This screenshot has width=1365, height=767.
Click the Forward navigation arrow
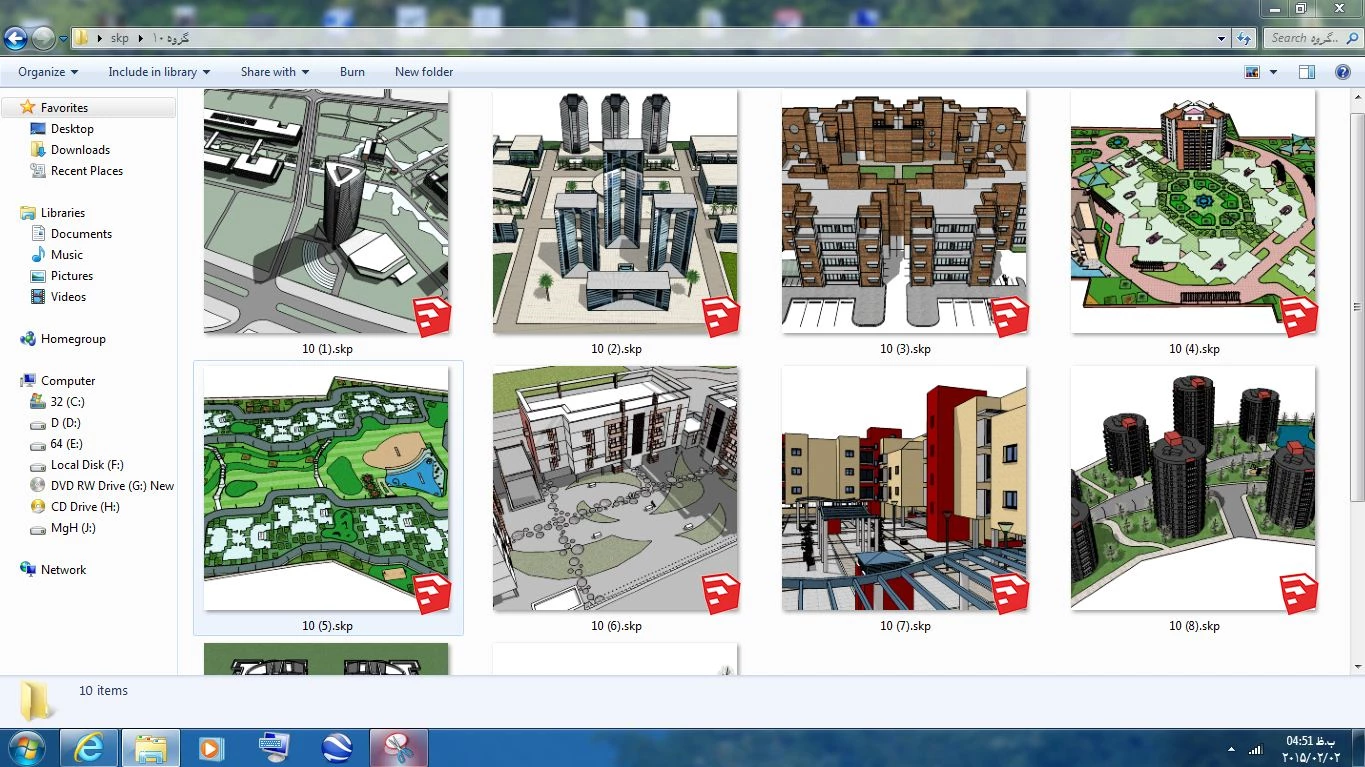[43, 38]
